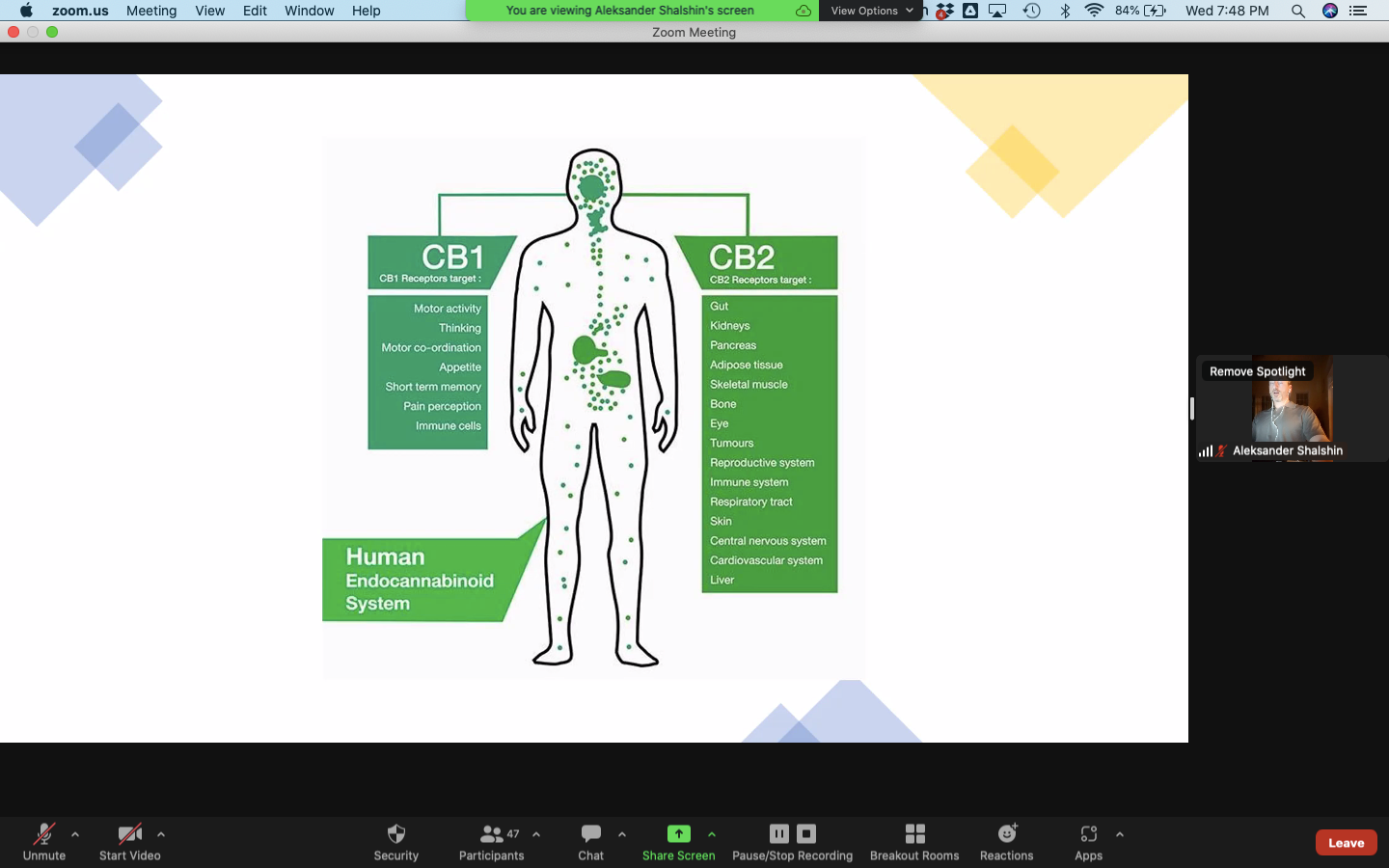Open the Time Machine menu

[x=1031, y=11]
